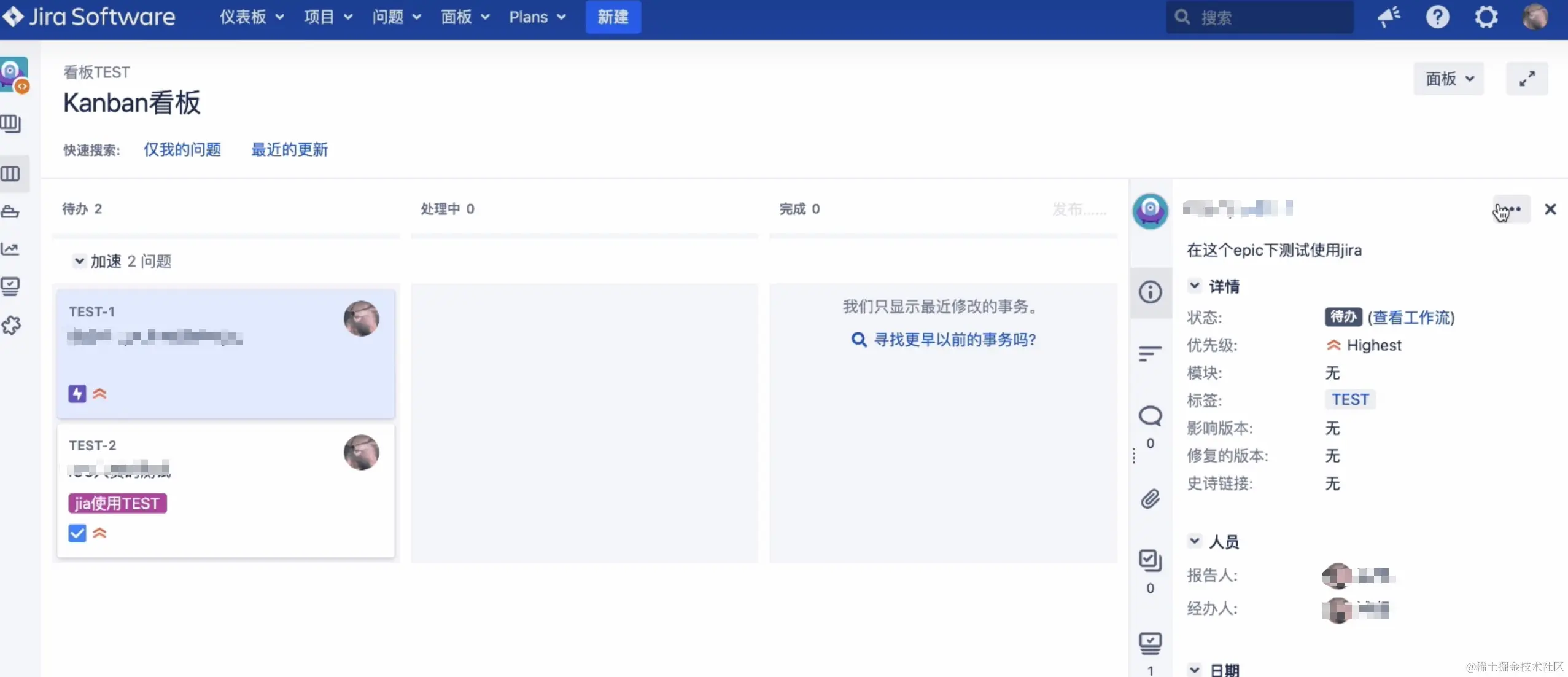Click the 经办人 assignee avatar

(1337, 609)
